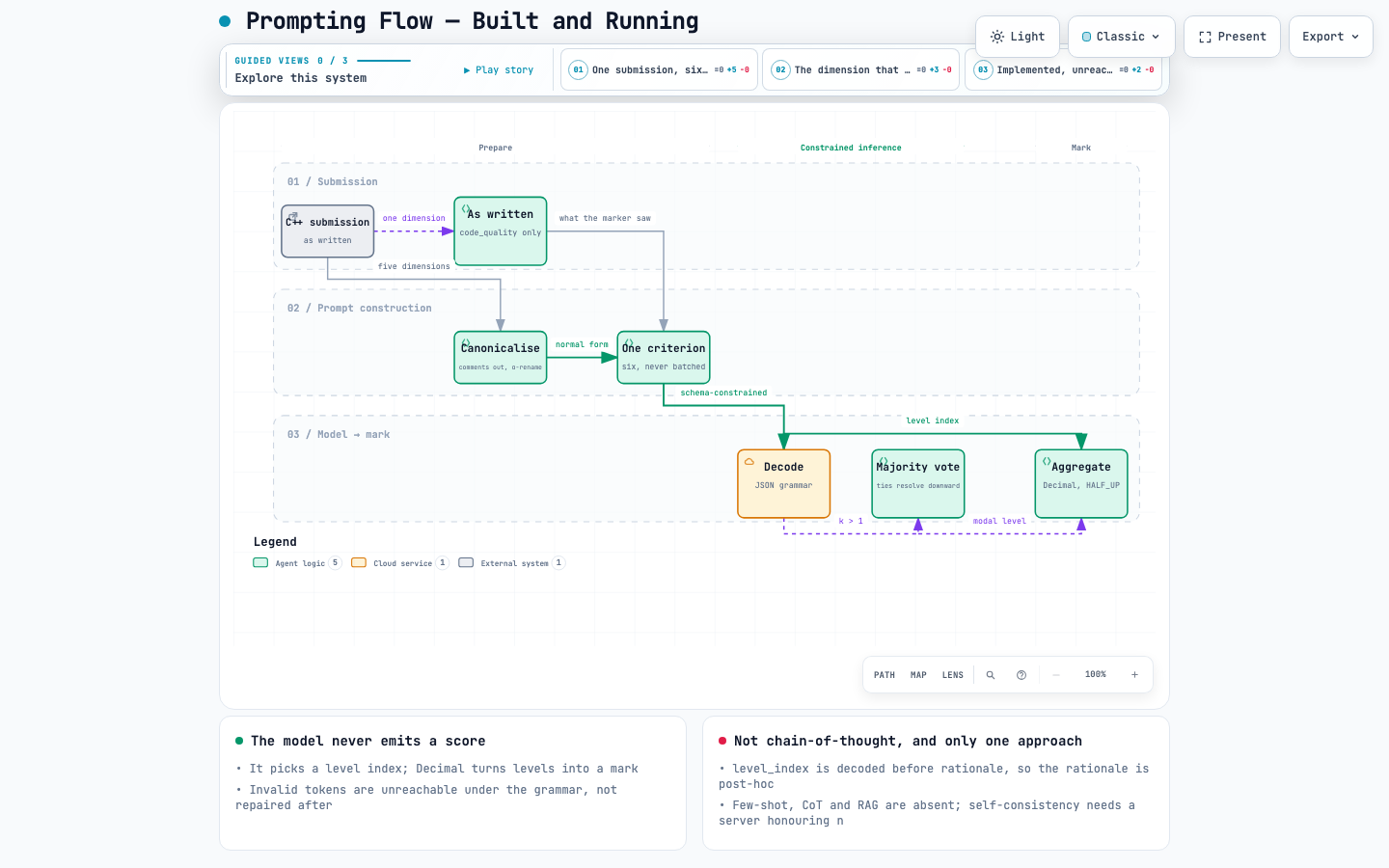Select the Decode cloud service node
The image size is (1389, 868).
click(x=784, y=484)
